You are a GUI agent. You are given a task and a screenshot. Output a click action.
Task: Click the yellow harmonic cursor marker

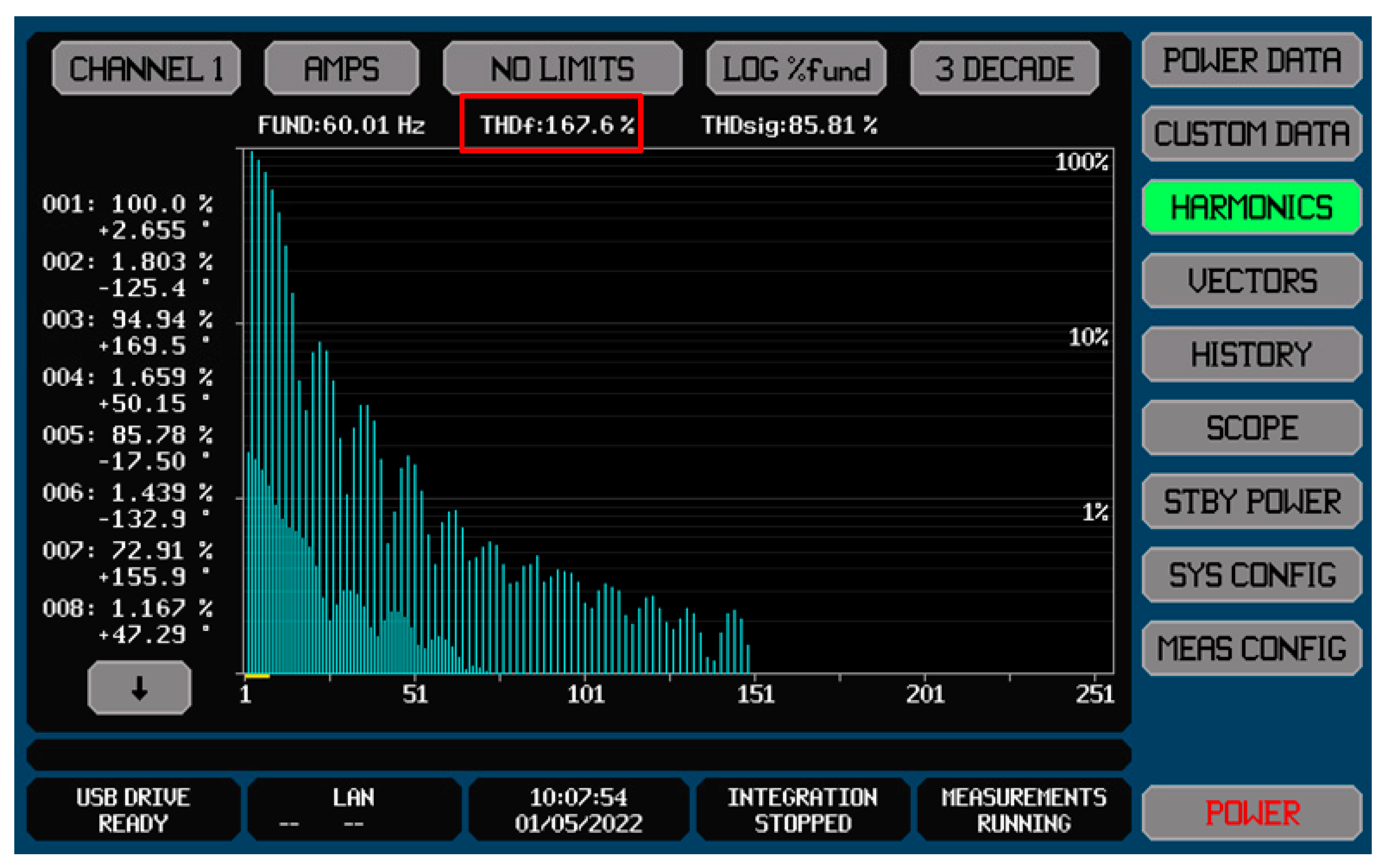click(257, 676)
